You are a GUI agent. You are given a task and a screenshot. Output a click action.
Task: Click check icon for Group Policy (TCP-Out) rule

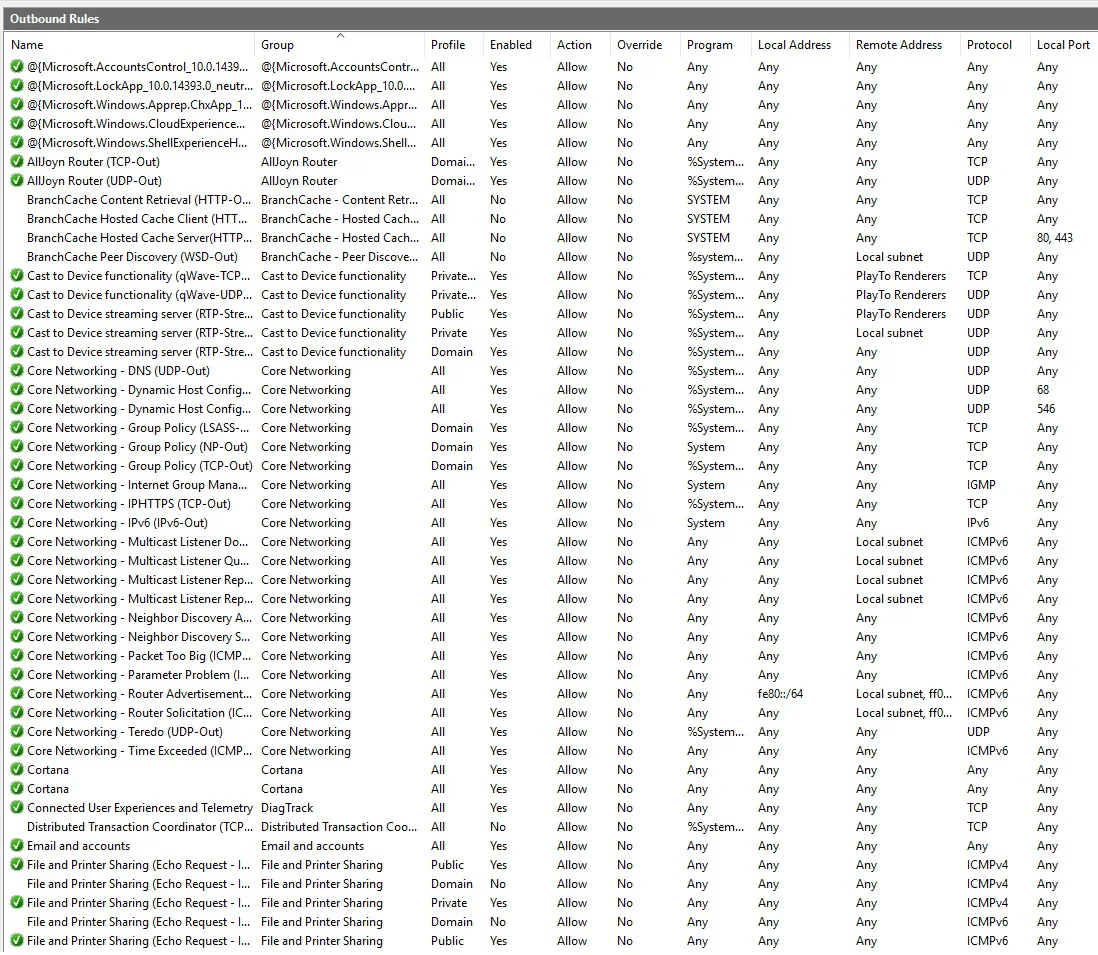pos(17,466)
